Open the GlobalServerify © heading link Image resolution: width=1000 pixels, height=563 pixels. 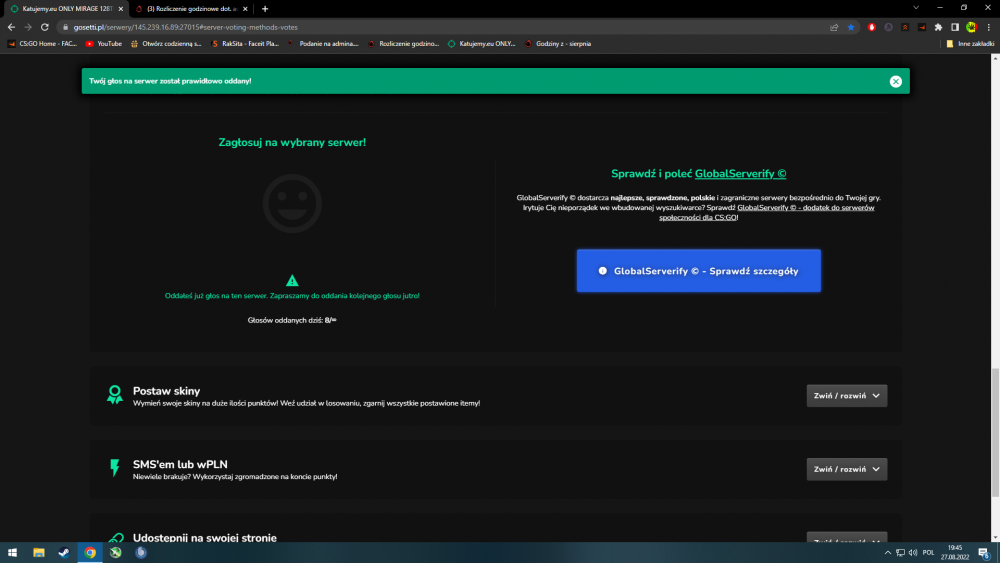[740, 173]
